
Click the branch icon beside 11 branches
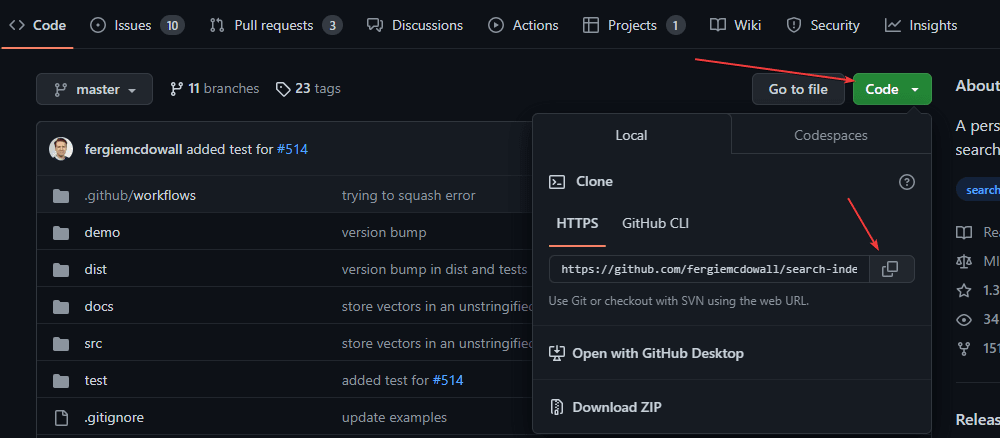pos(176,89)
